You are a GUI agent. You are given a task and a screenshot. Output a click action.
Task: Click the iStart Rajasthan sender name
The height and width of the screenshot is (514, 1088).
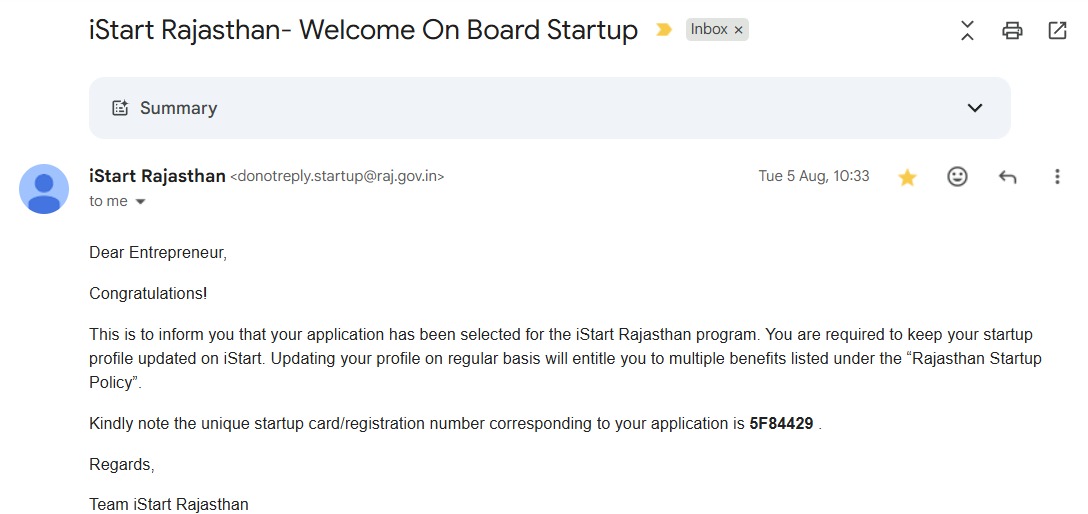[158, 176]
